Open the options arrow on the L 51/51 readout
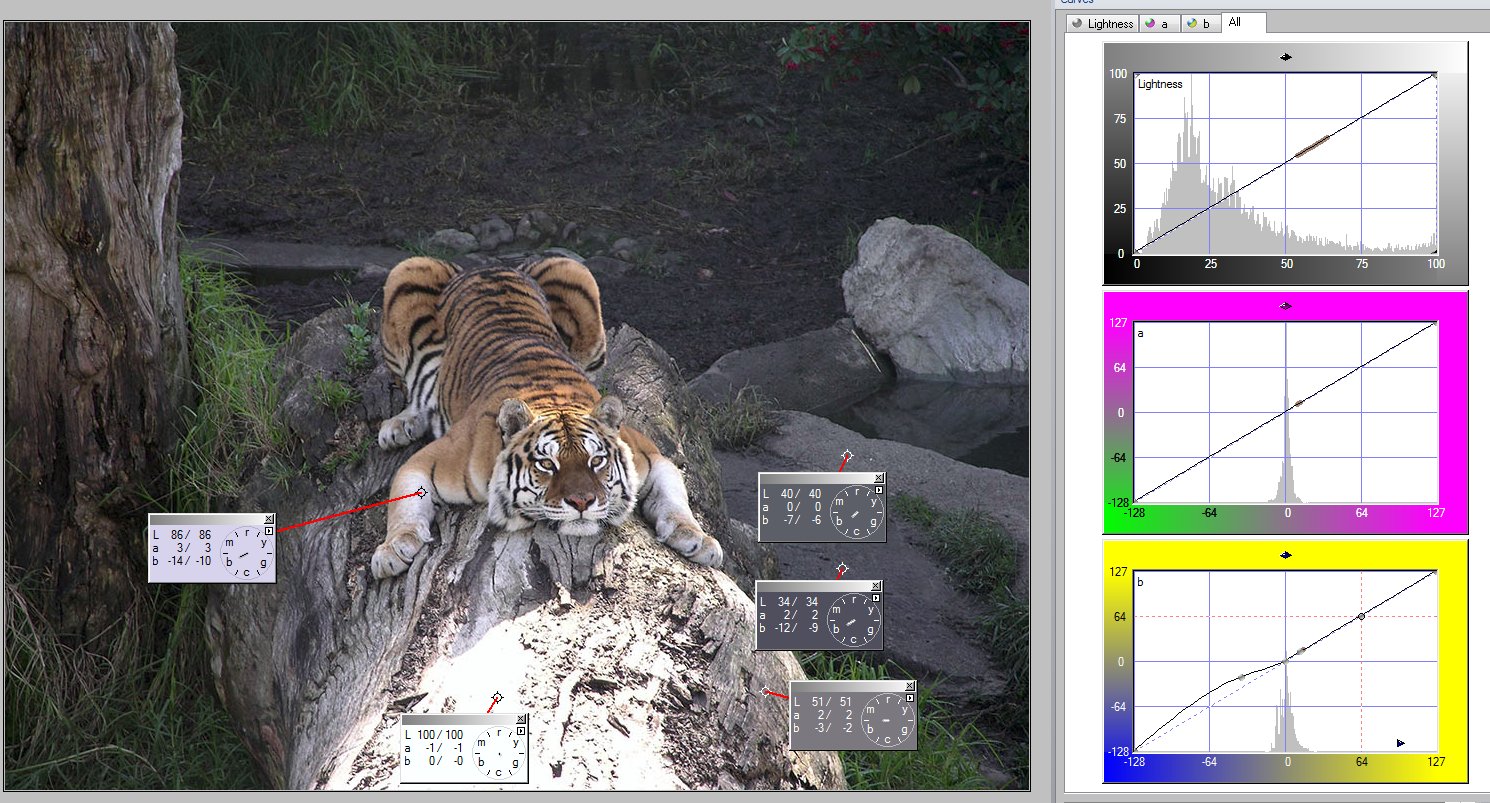1490x803 pixels. pyautogui.click(x=909, y=700)
